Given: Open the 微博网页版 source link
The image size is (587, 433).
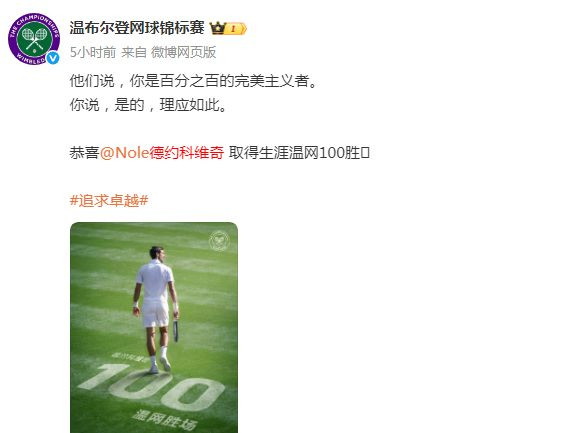Looking at the screenshot, I should [183, 52].
